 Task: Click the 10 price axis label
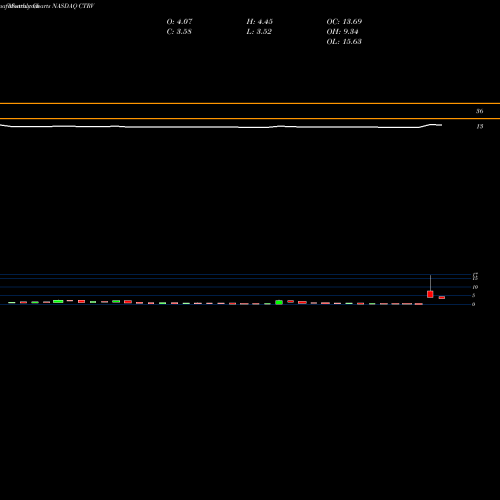tap(475, 287)
